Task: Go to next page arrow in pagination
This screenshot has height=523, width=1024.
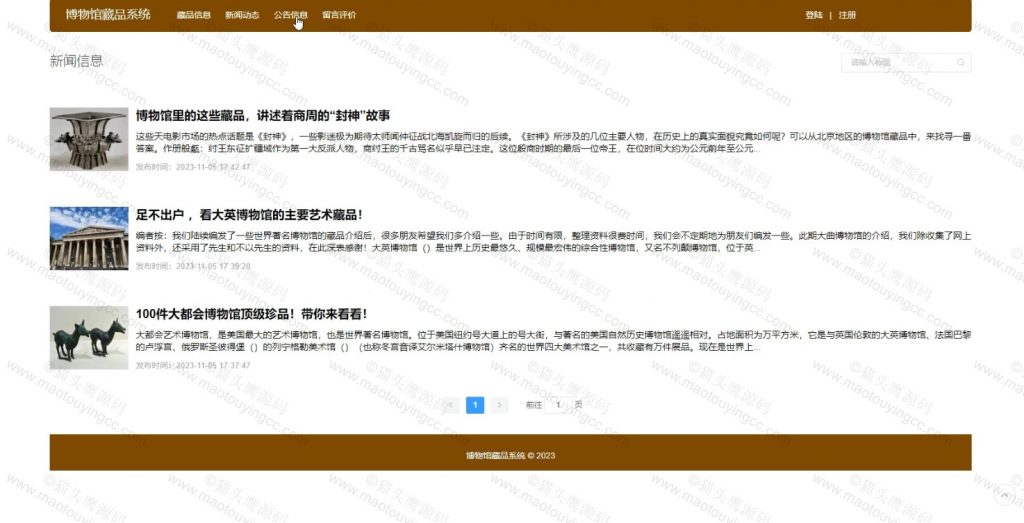Action: tap(499, 405)
